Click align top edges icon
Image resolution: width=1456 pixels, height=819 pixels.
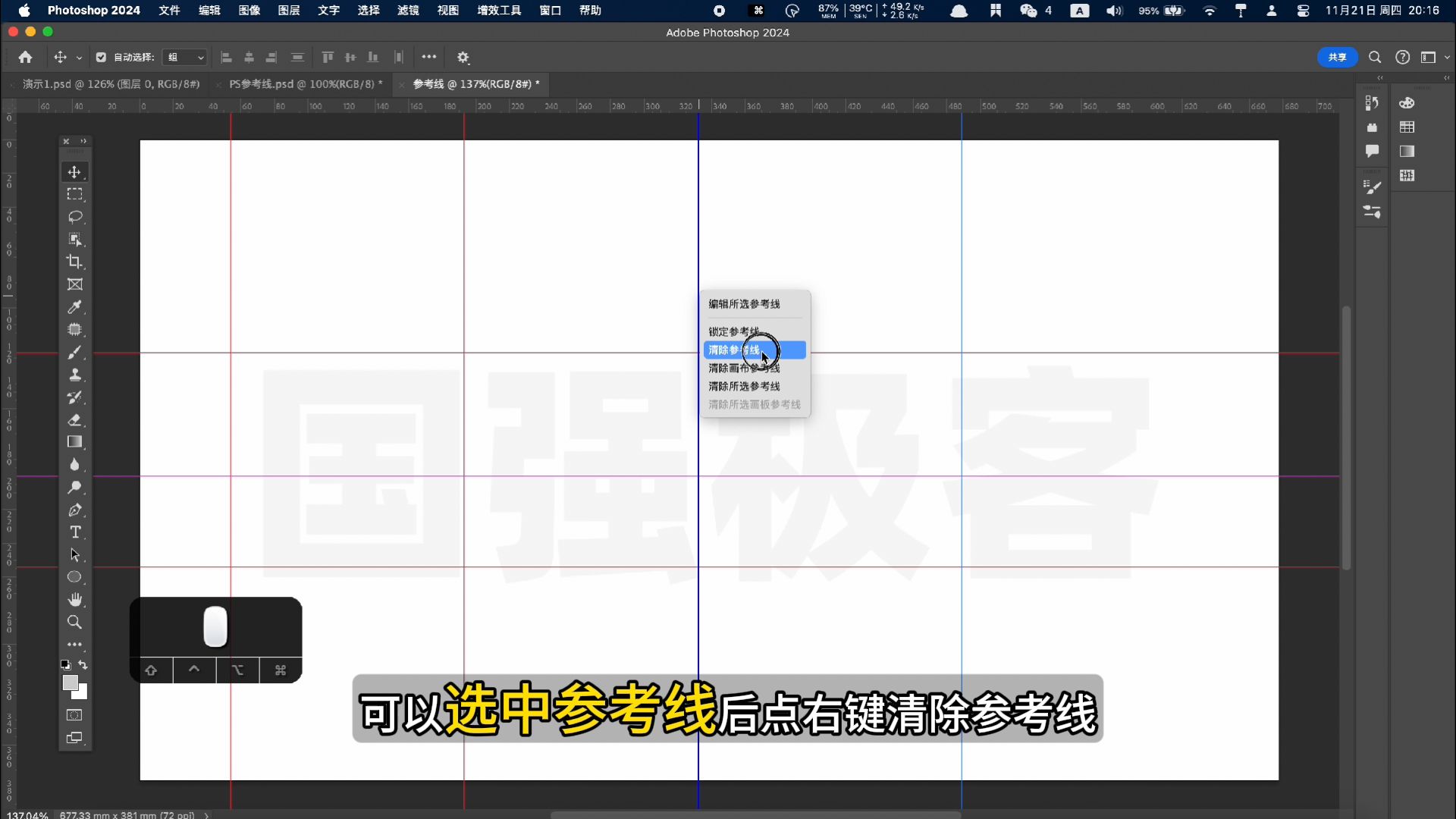click(328, 57)
